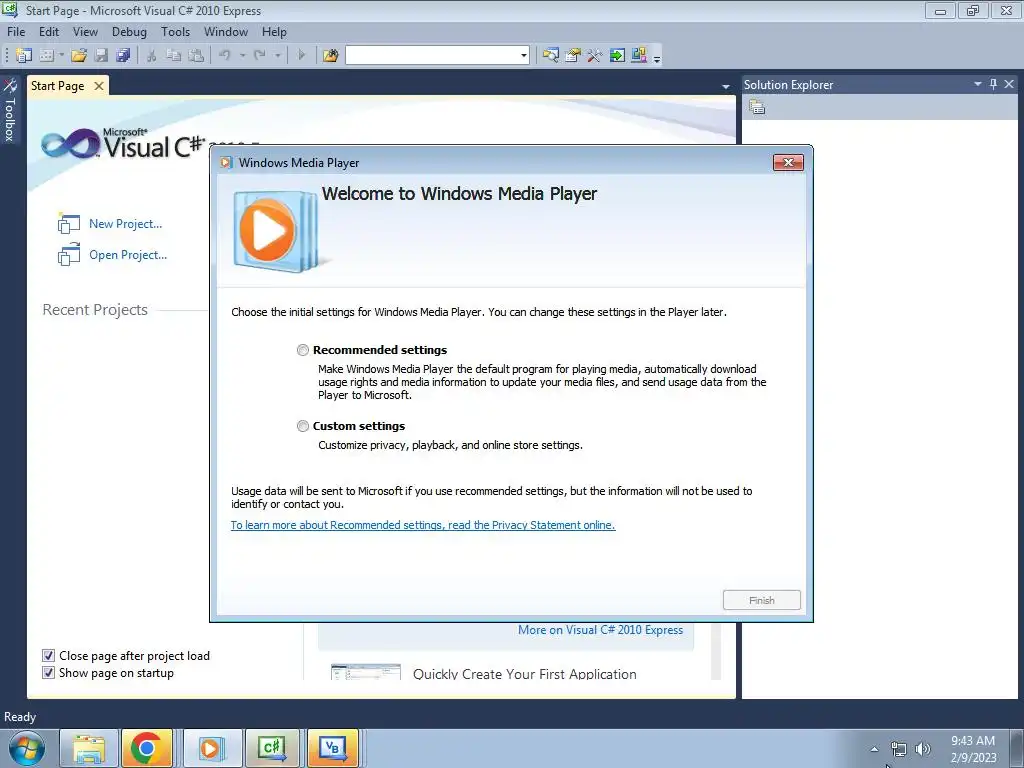
Task: Click the volume speaker tray icon
Action: (x=923, y=749)
